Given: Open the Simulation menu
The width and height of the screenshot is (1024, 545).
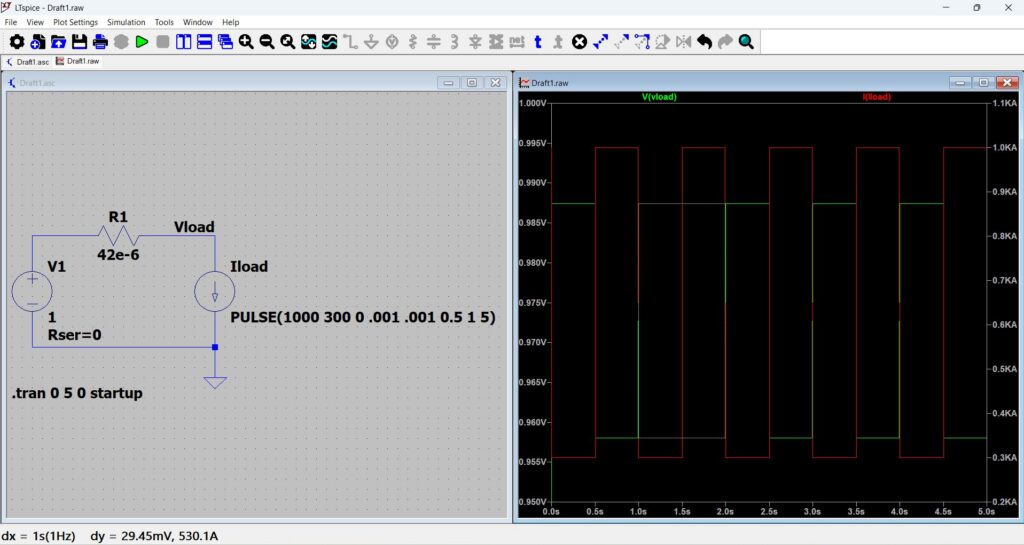Looking at the screenshot, I should tap(126, 22).
